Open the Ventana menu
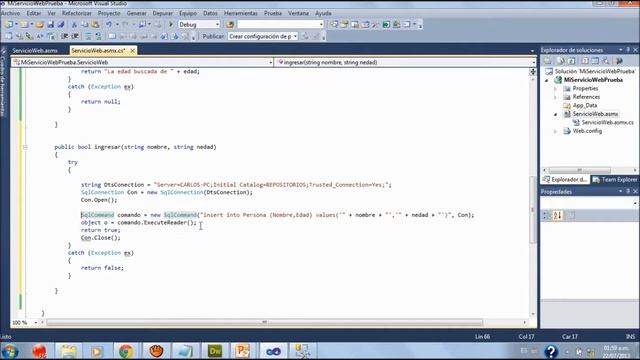This screenshot has width=640, height=360. (298, 13)
